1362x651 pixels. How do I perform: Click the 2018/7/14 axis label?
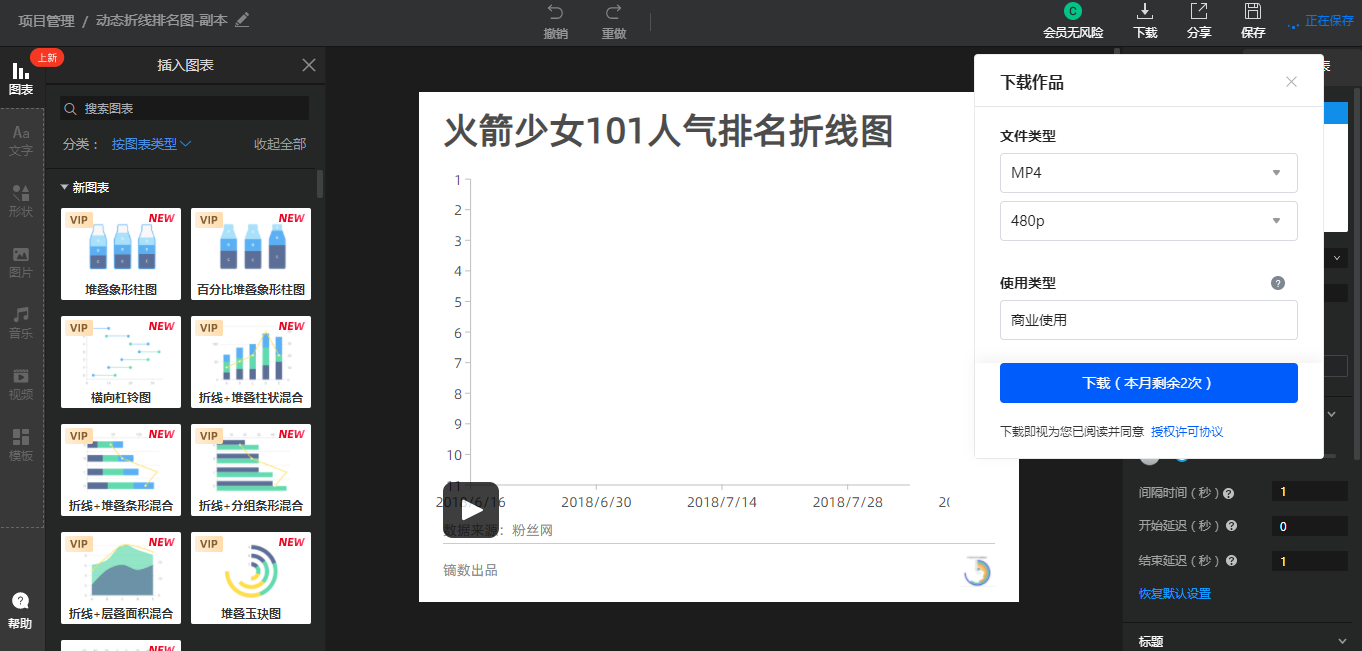coord(721,502)
